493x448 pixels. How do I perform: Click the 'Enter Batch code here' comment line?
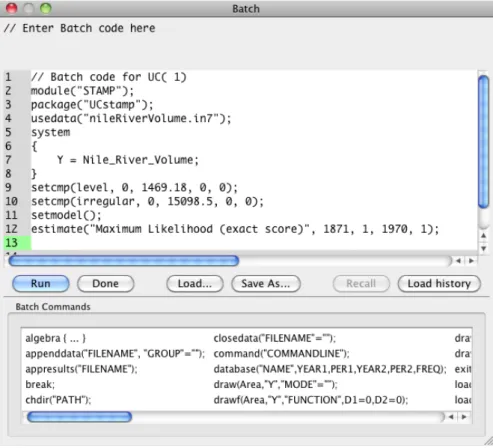(x=79, y=28)
